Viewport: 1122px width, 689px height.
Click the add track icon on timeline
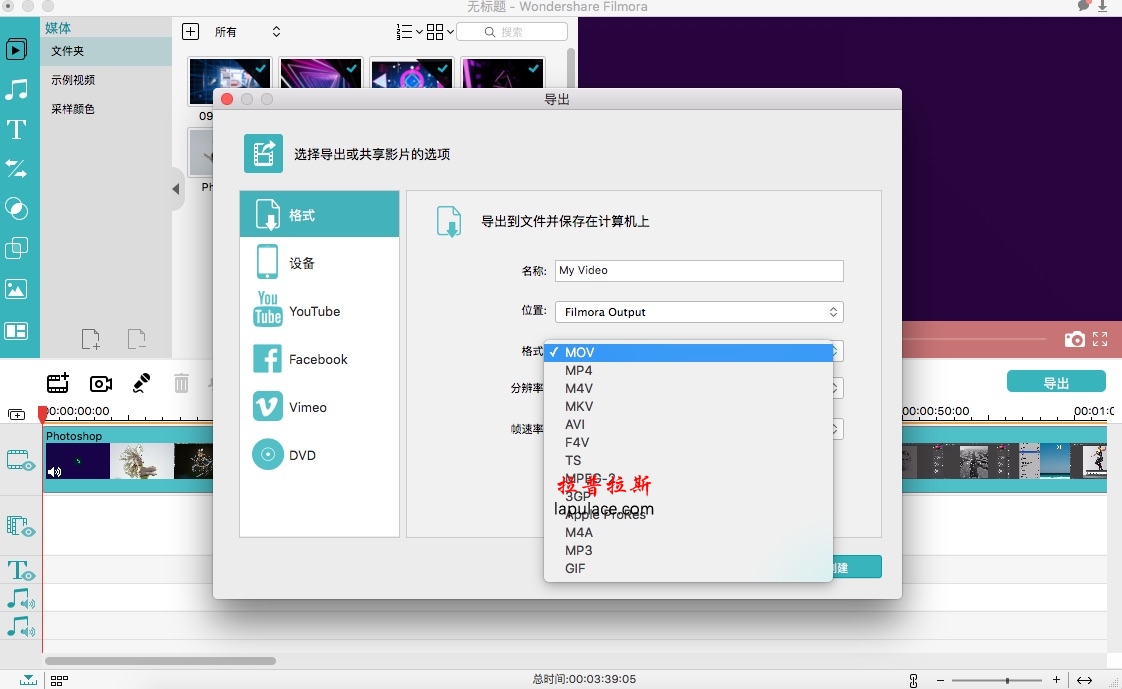(x=16, y=414)
